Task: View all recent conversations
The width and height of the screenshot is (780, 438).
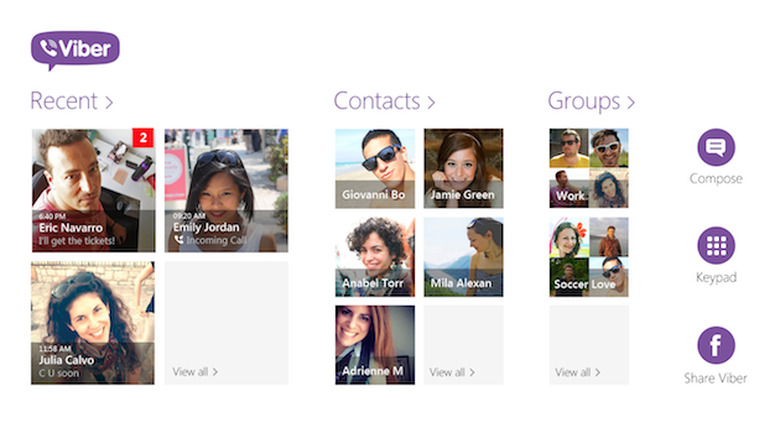Action: point(195,372)
